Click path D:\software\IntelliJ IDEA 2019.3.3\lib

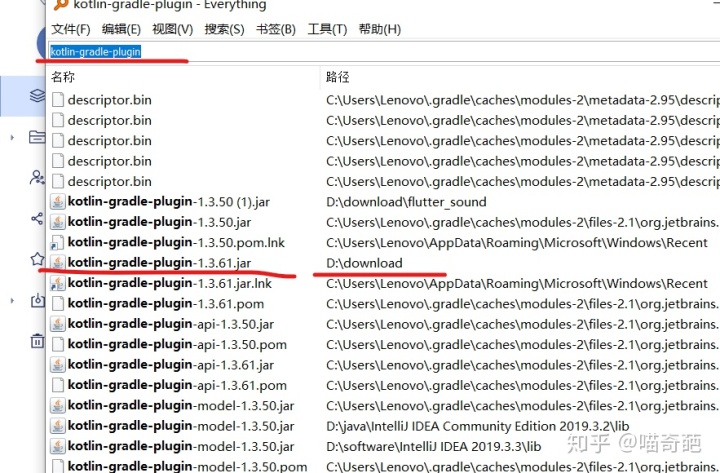pos(433,446)
